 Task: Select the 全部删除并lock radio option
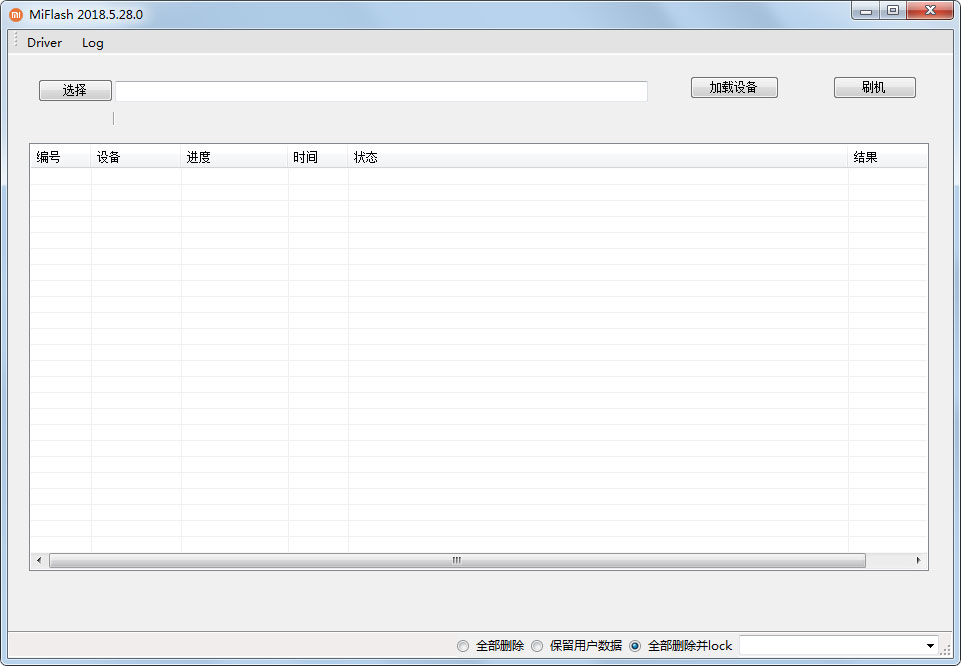pos(635,646)
